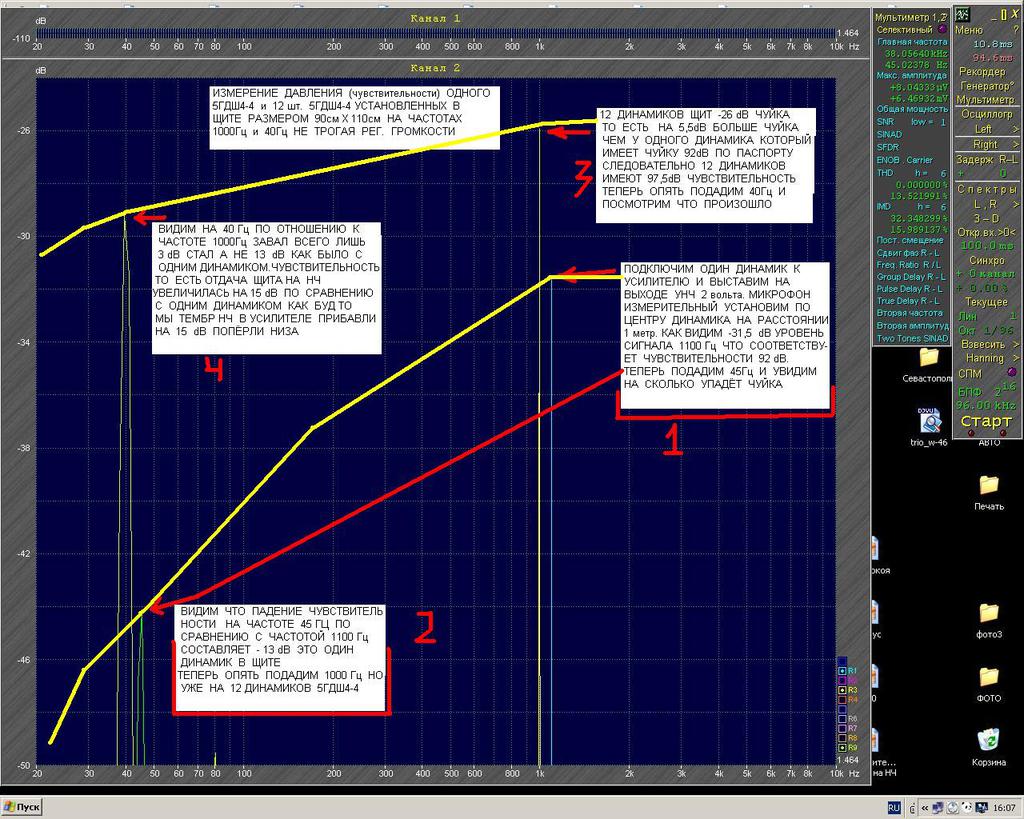
Task: Open the trio_w-46 document icon
Action: [929, 421]
